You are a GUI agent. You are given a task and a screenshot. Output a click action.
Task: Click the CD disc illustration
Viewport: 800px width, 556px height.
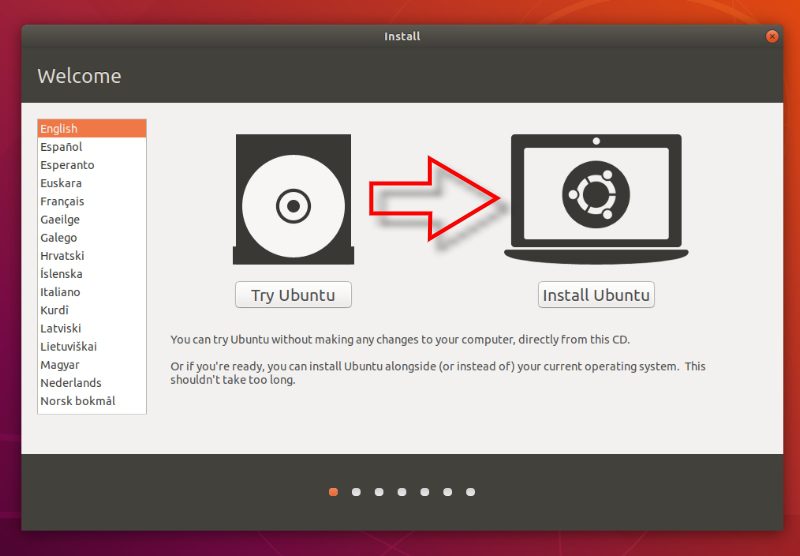pos(293,199)
